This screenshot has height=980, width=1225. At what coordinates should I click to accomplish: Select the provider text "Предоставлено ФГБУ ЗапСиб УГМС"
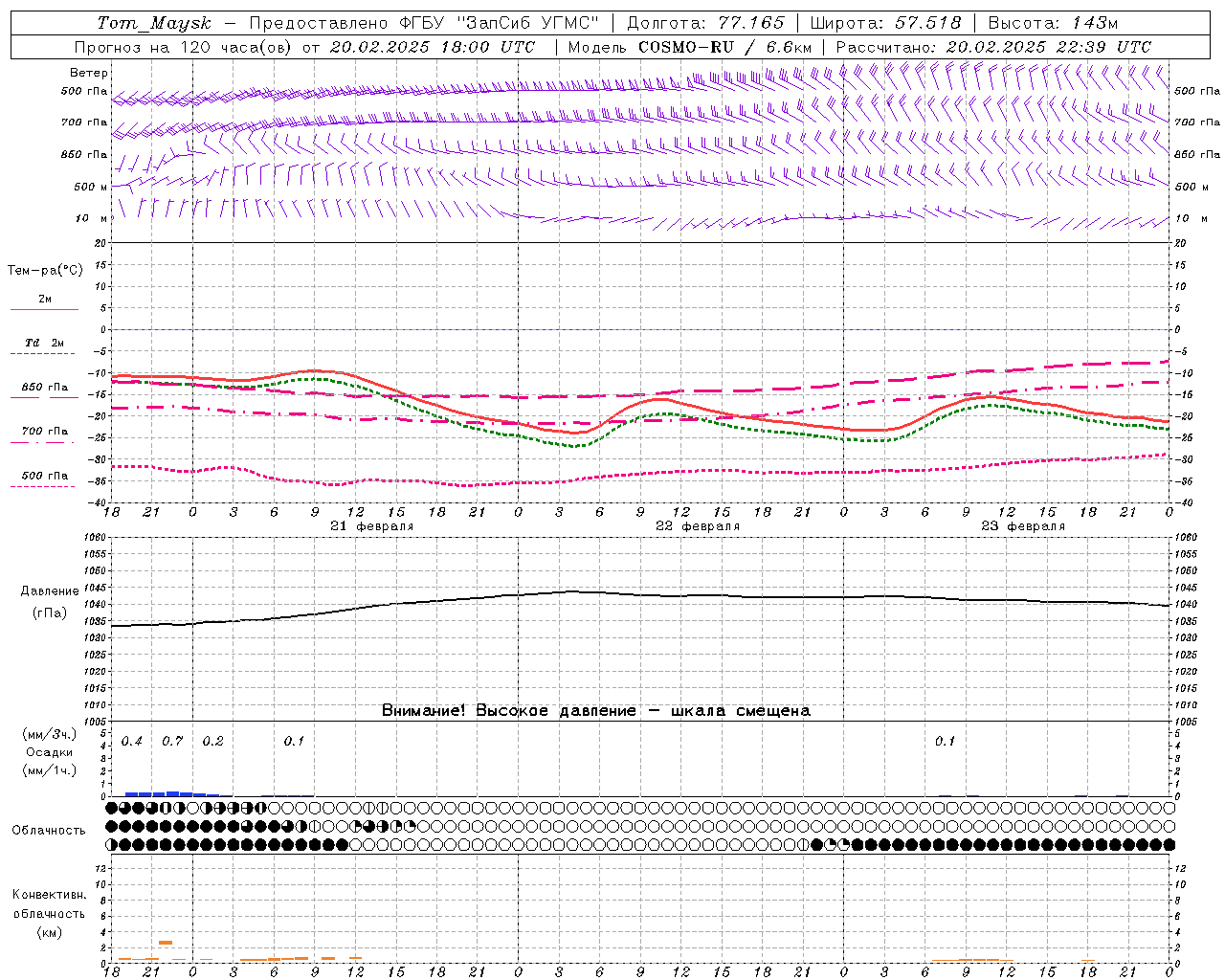coord(424,23)
